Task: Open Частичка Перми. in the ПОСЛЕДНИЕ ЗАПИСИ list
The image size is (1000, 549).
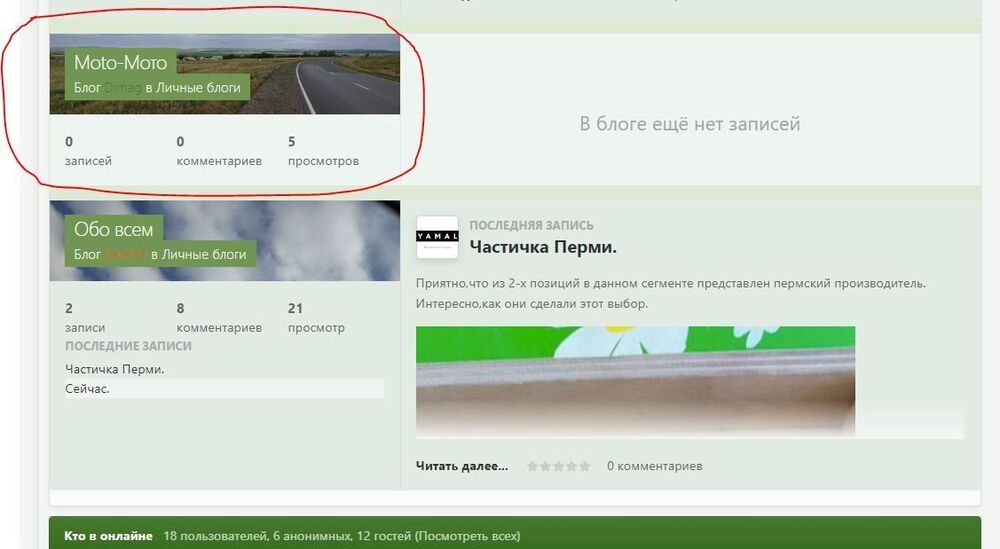Action: (x=115, y=369)
